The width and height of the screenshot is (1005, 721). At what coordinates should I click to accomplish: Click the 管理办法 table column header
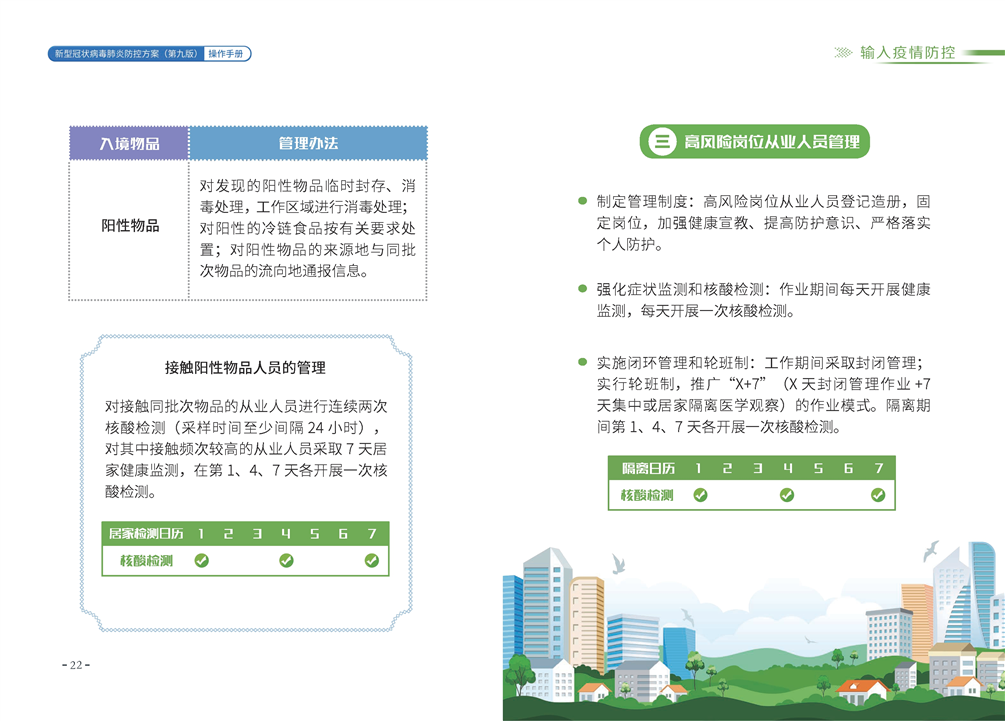(x=308, y=144)
